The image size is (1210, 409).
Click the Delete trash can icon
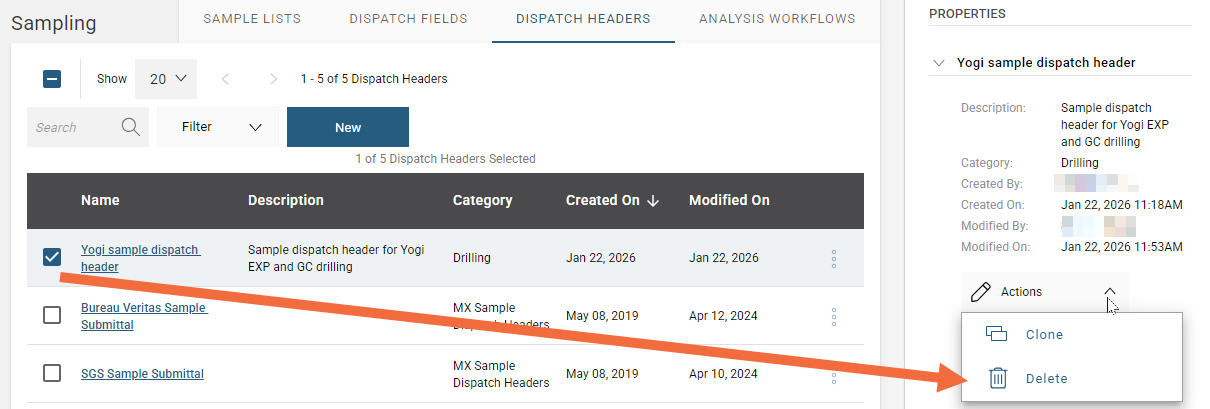tap(997, 378)
